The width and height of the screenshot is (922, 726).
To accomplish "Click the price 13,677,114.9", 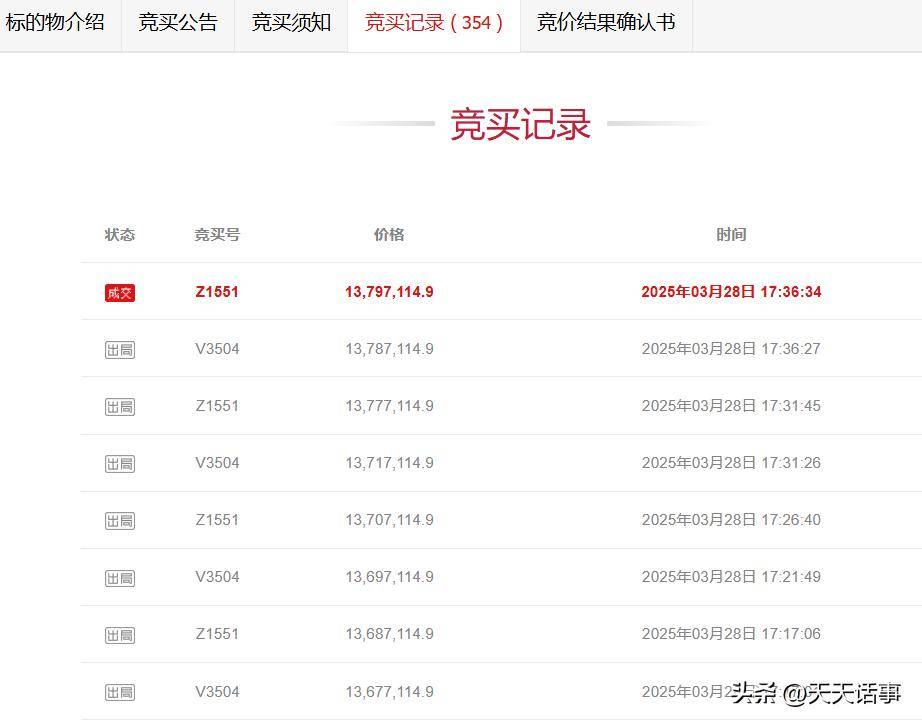I will [x=389, y=691].
